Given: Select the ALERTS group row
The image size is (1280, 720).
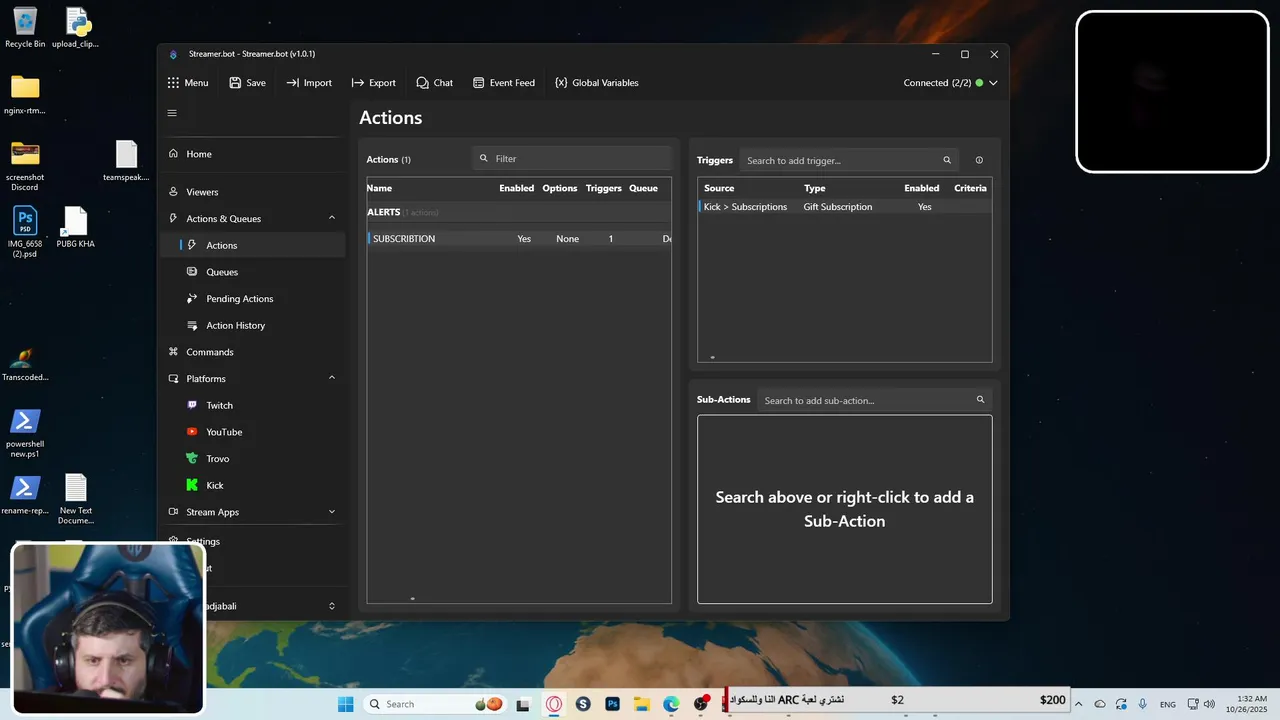Looking at the screenshot, I should [519, 212].
